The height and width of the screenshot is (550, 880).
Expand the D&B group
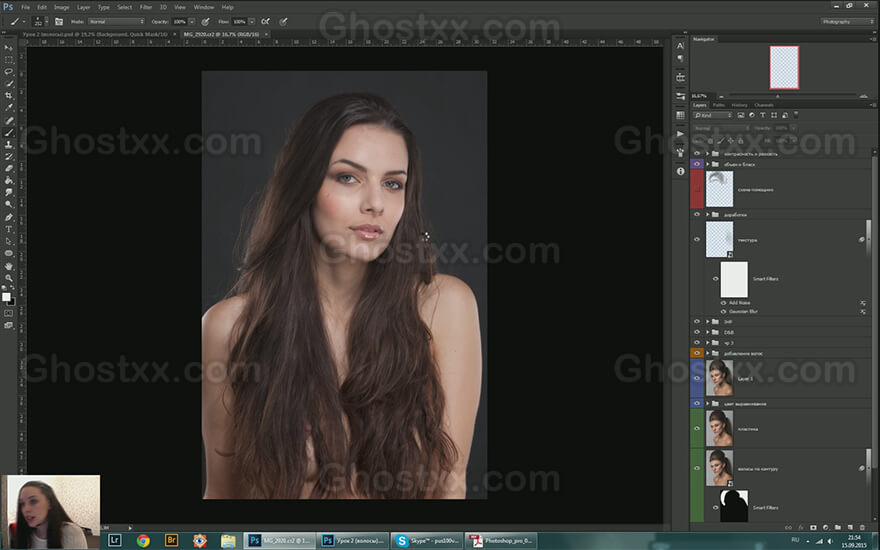point(708,332)
